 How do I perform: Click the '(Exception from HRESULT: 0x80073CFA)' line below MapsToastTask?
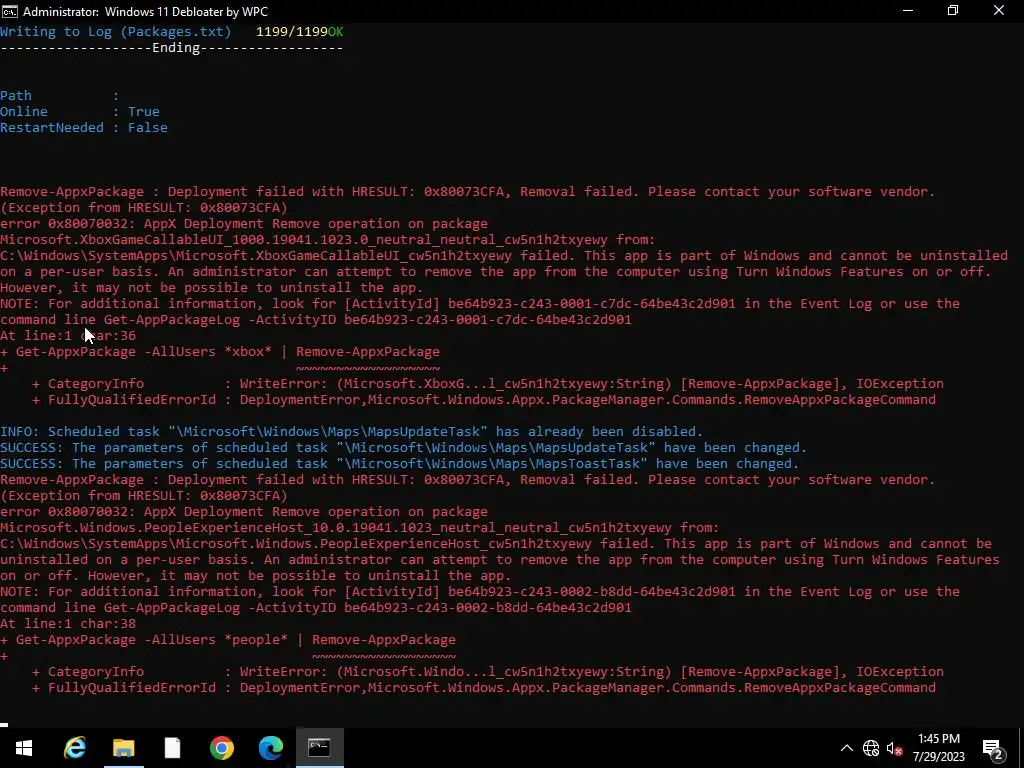point(144,496)
